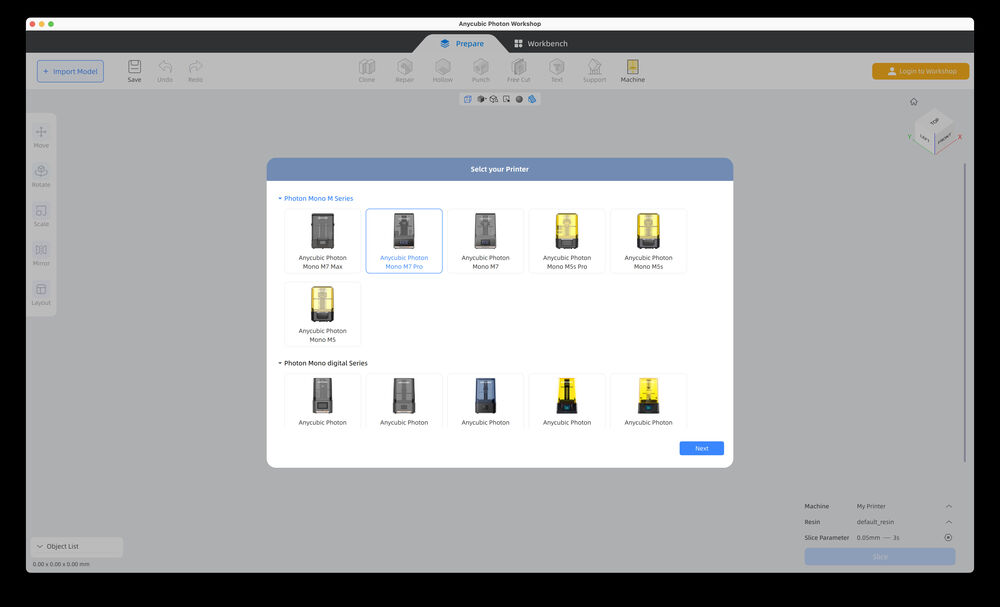The height and width of the screenshot is (607, 1000).
Task: Open the Hollow tool
Action: click(443, 71)
